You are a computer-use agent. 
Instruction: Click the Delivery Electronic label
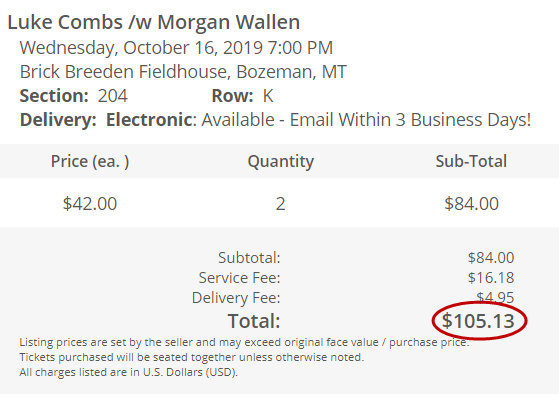(x=108, y=119)
